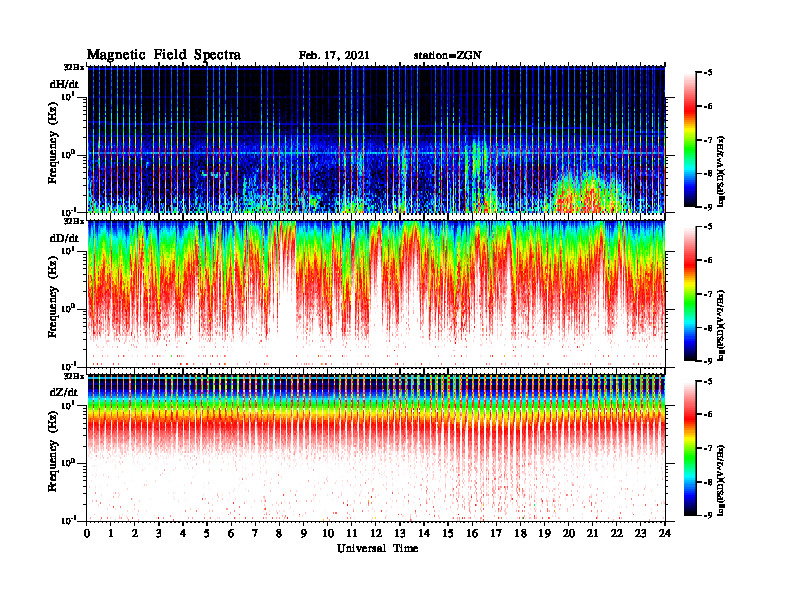Click hour "12" on the time axis
Screen dimensions: 792x612
pyautogui.click(x=376, y=533)
